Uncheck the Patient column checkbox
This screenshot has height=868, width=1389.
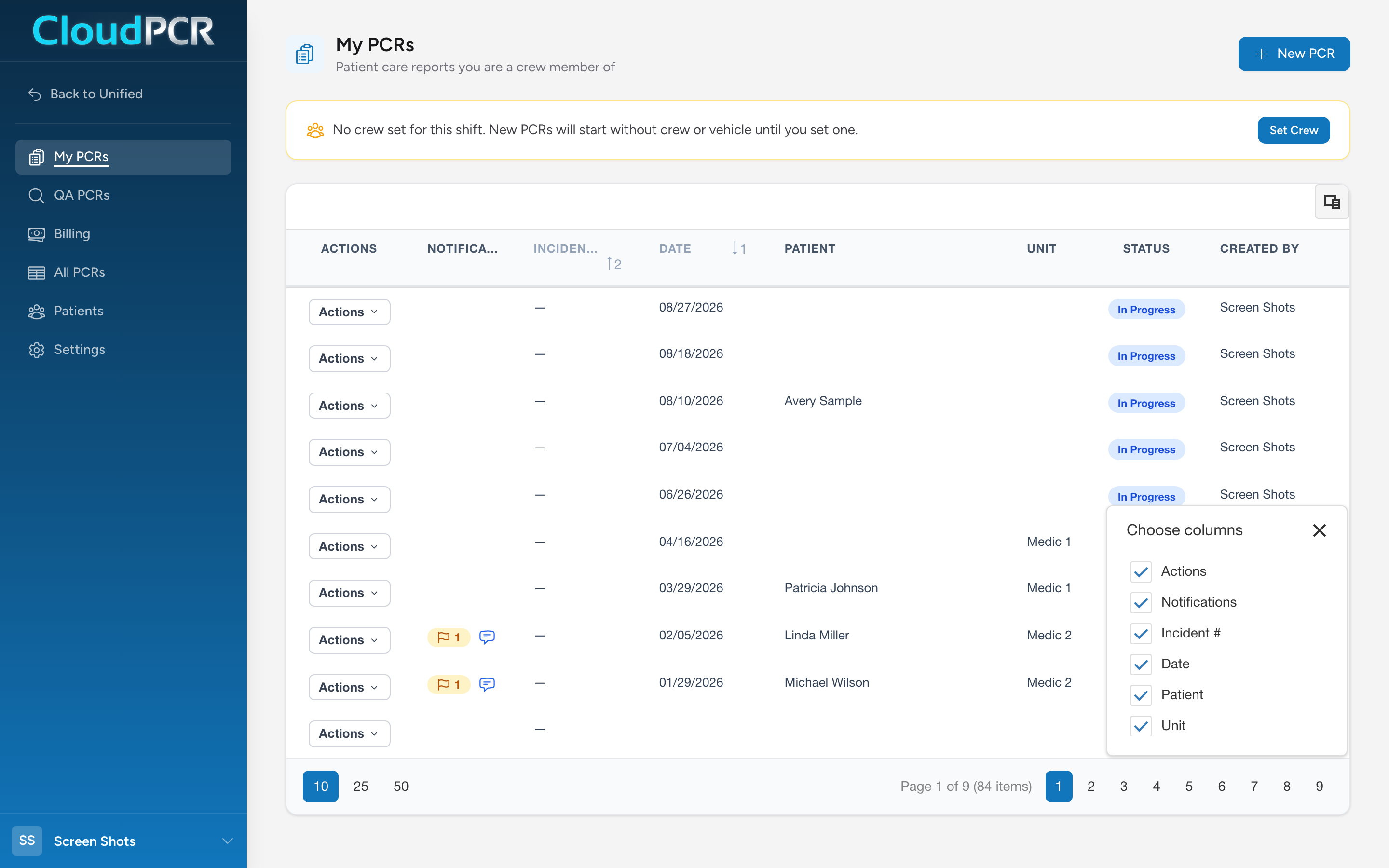coord(1141,695)
